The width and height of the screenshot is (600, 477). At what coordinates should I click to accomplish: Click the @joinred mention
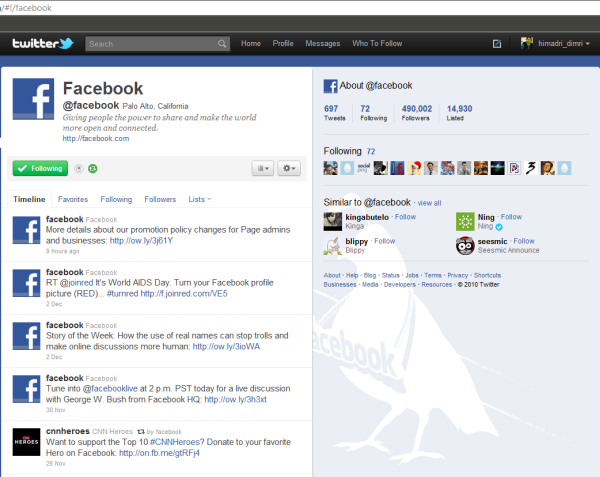(76, 283)
